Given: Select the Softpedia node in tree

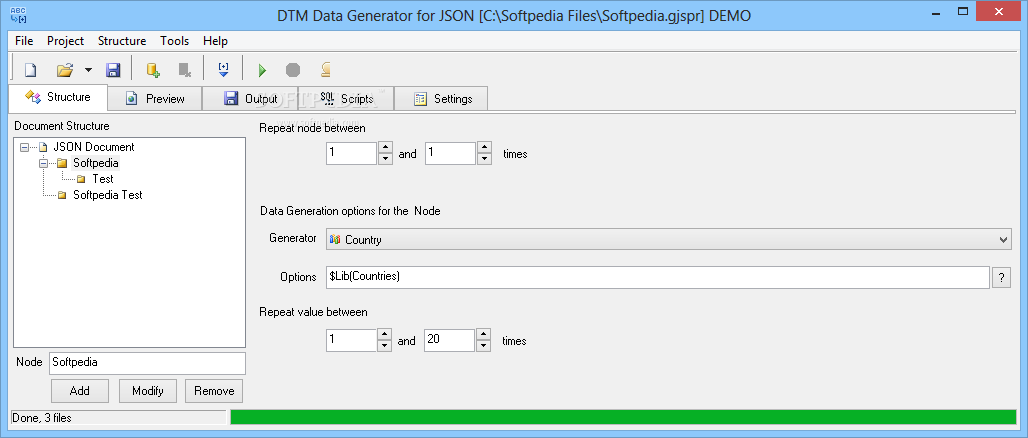Looking at the screenshot, I should point(96,163).
